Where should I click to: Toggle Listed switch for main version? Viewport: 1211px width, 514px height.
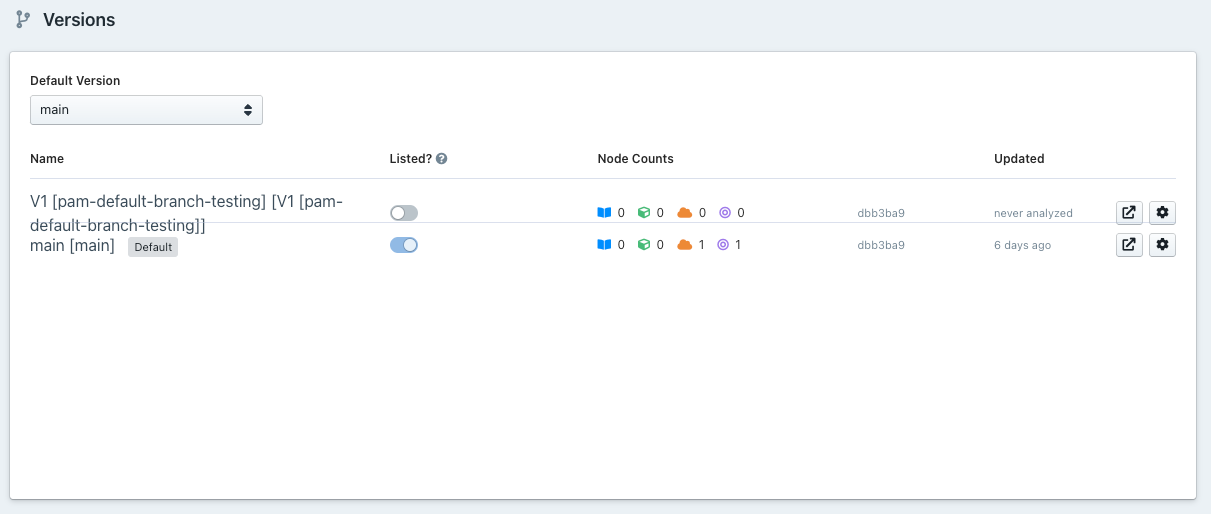[404, 245]
